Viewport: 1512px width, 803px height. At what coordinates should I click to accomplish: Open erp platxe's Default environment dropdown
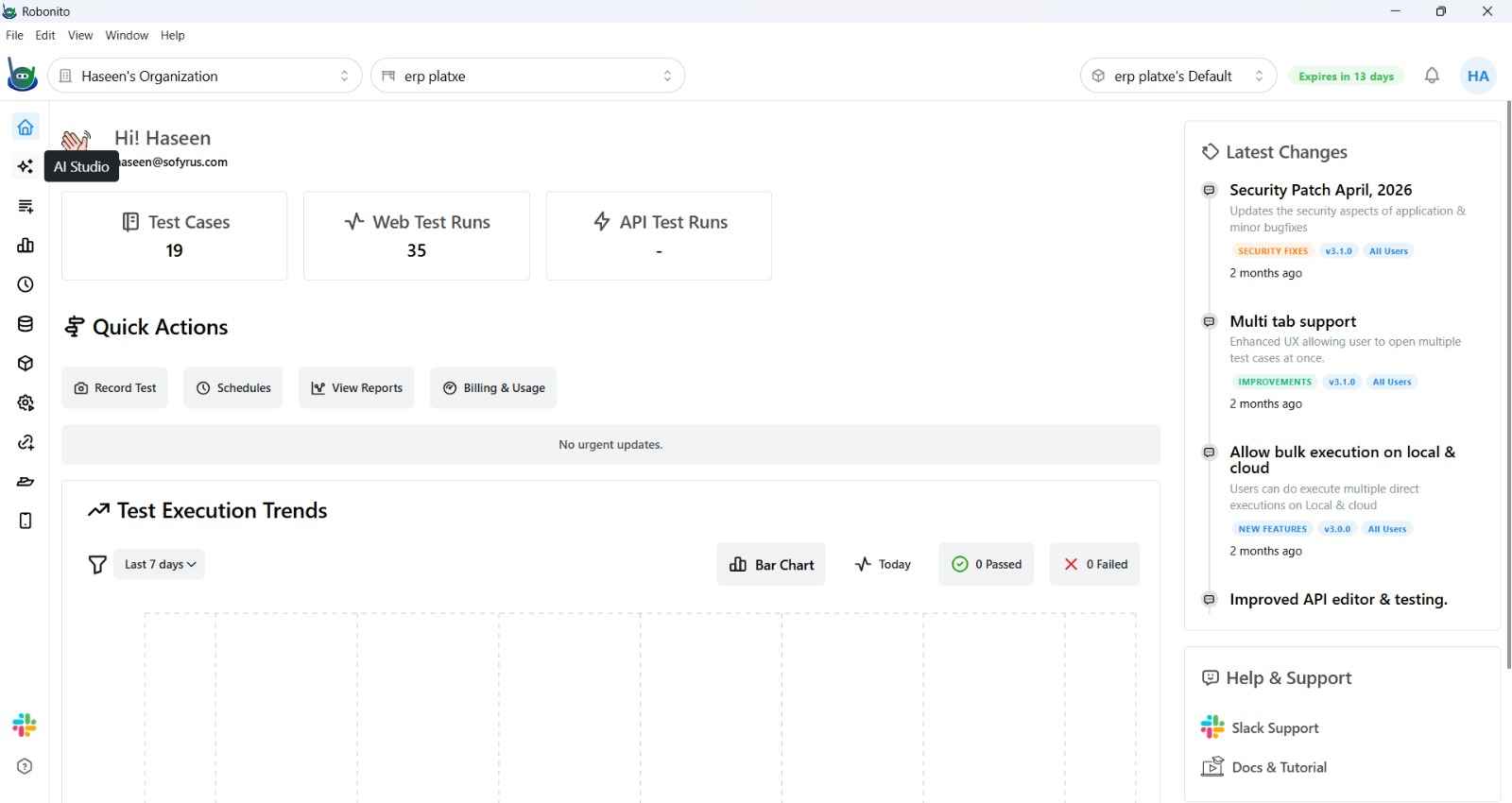[x=1178, y=76]
